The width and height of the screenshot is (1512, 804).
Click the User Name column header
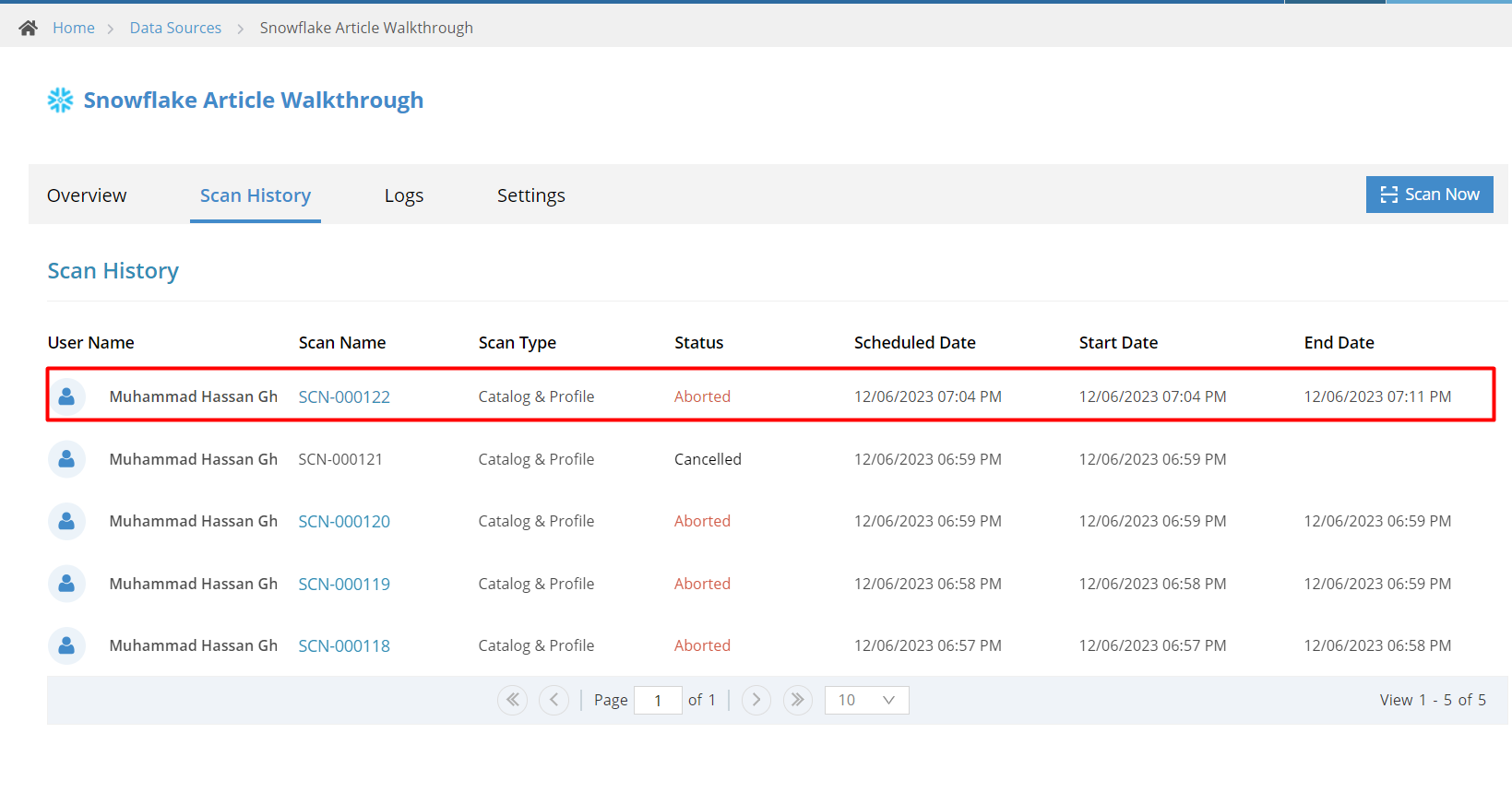click(91, 342)
